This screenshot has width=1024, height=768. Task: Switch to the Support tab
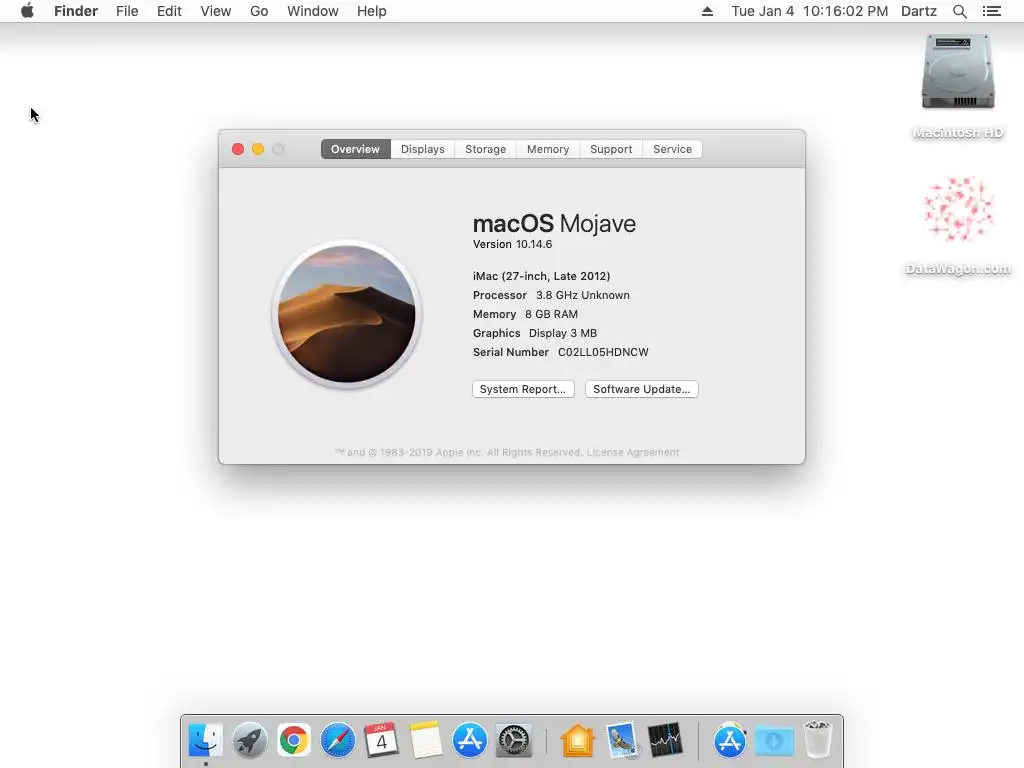[x=611, y=149]
